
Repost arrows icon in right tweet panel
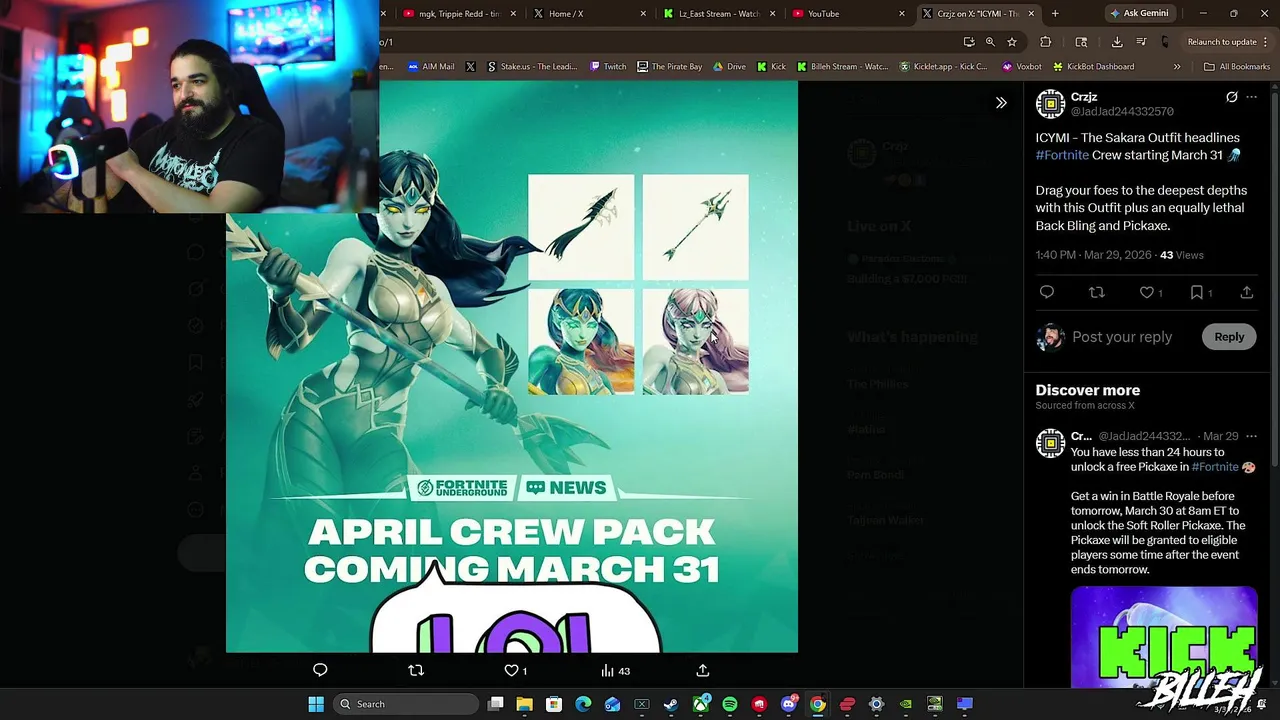1097,292
